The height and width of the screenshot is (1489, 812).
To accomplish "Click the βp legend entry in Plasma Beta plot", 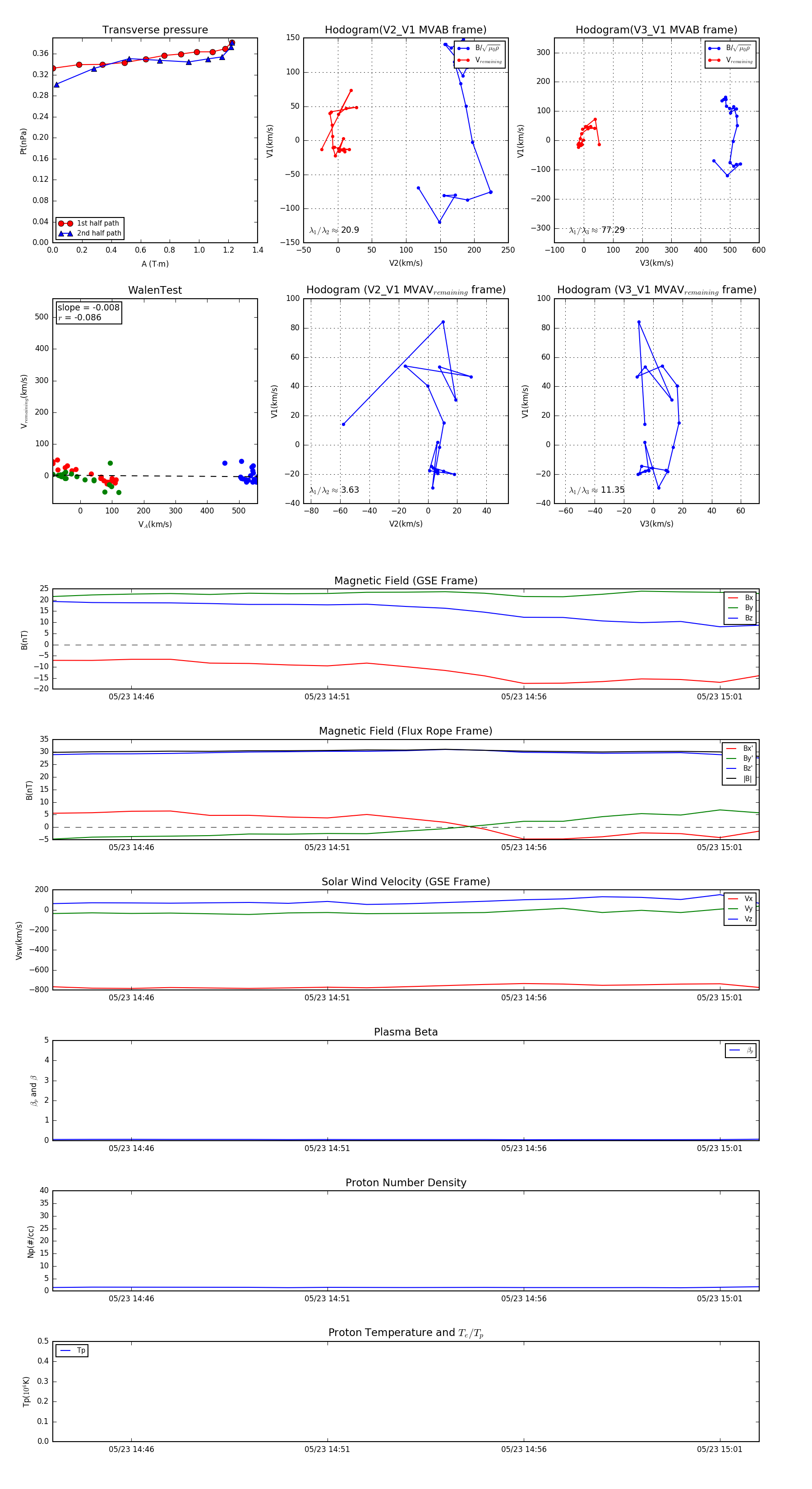I will pos(741,1050).
